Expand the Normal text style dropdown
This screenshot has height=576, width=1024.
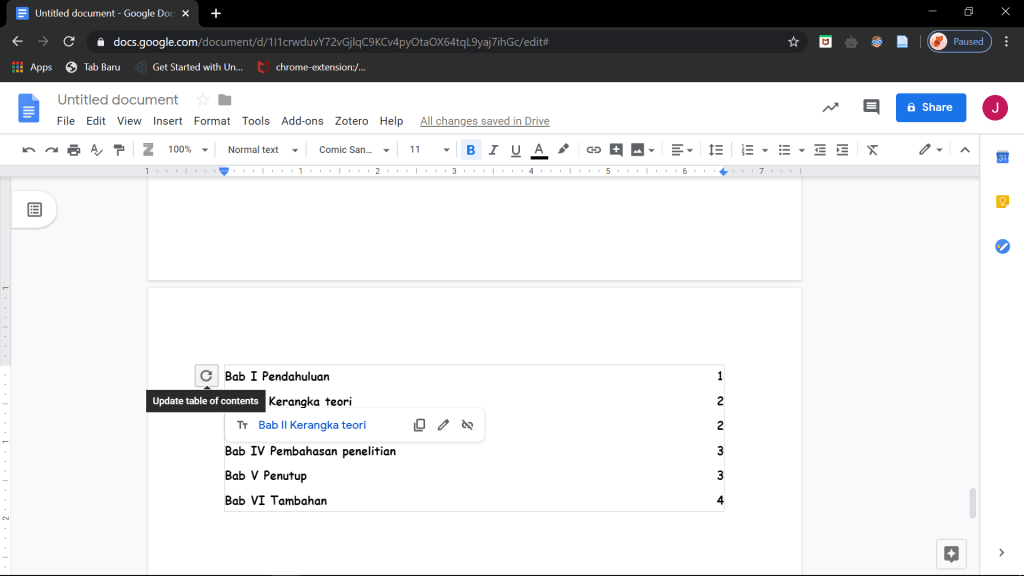point(263,150)
